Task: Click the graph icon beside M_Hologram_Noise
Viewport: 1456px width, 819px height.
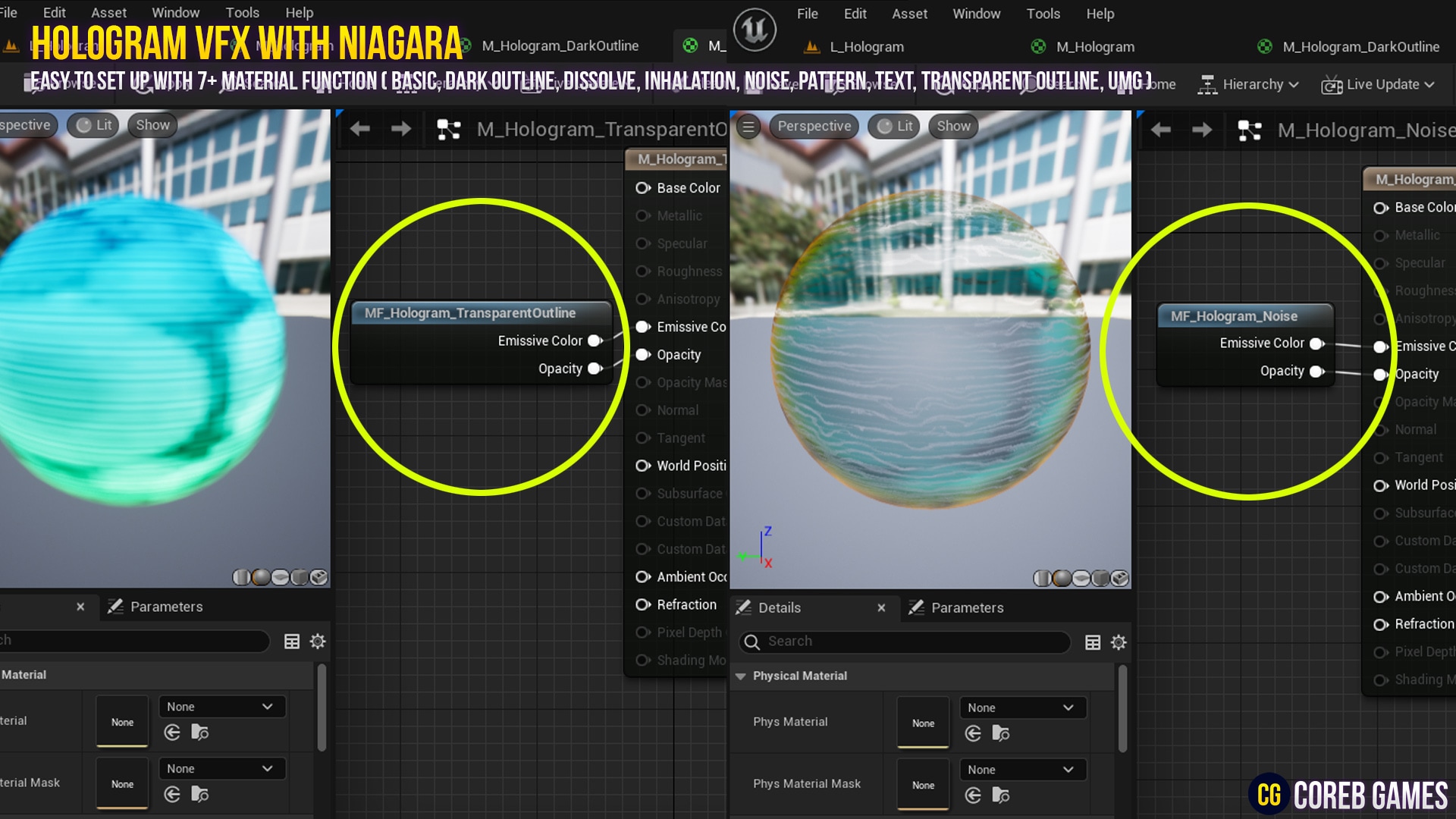Action: [x=1250, y=130]
